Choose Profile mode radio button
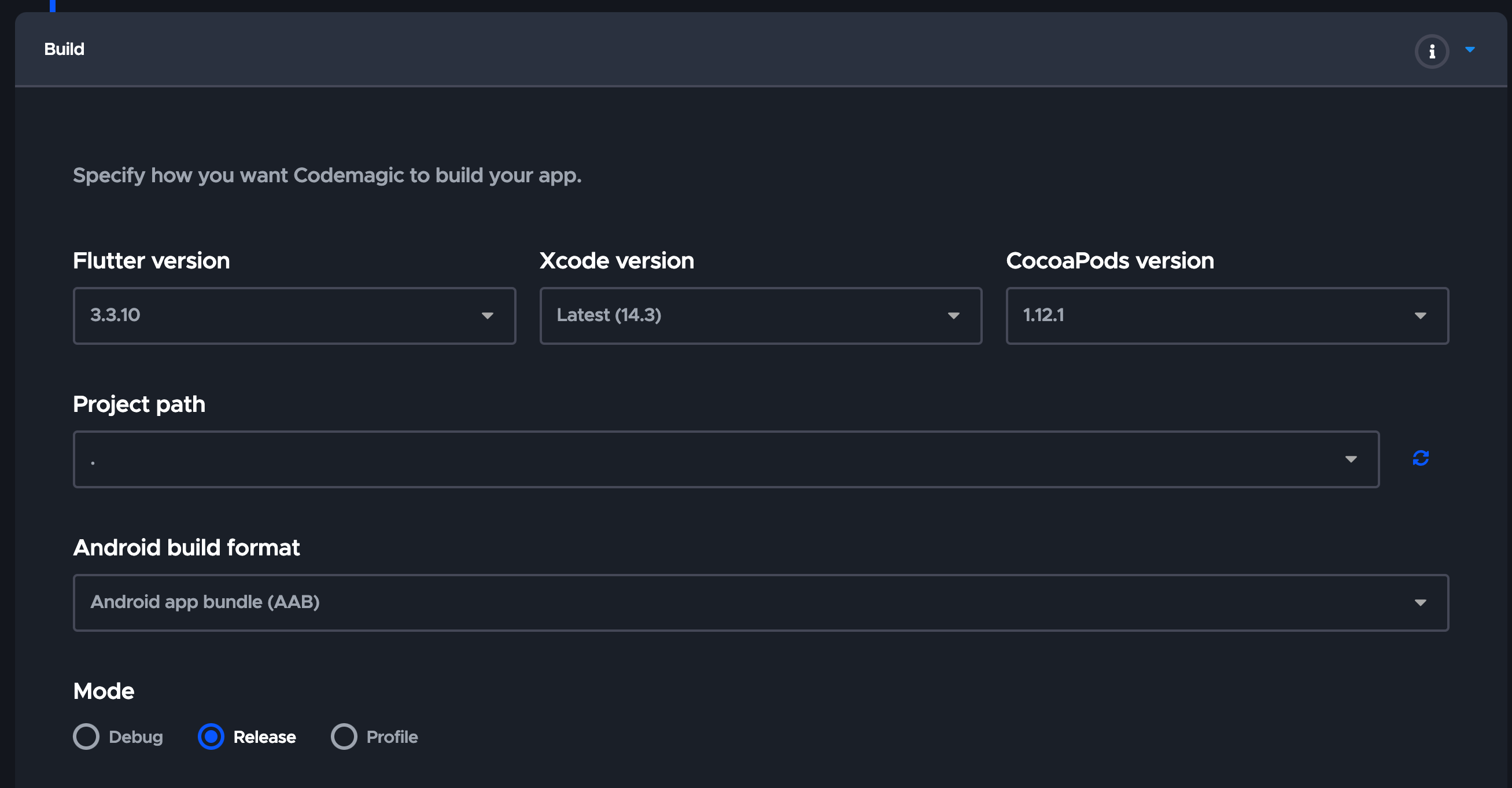This screenshot has width=1512, height=788. (344, 737)
